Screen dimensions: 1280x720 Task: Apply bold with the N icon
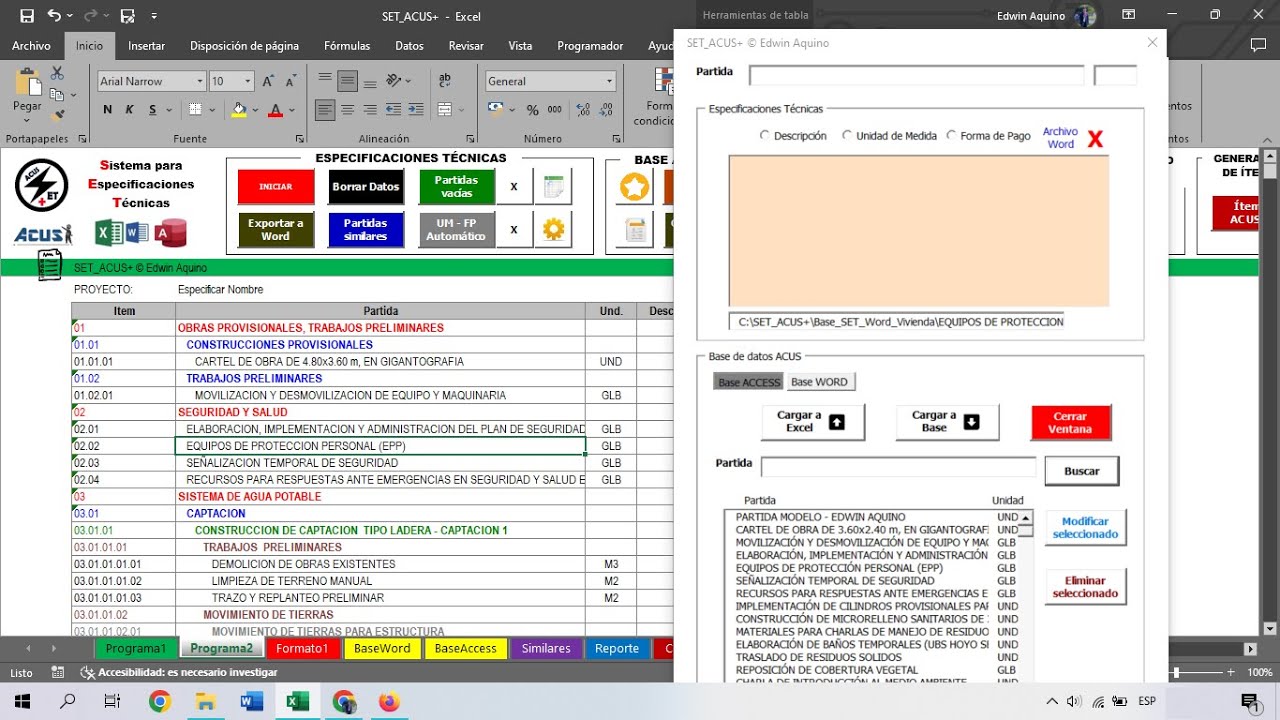pos(107,110)
